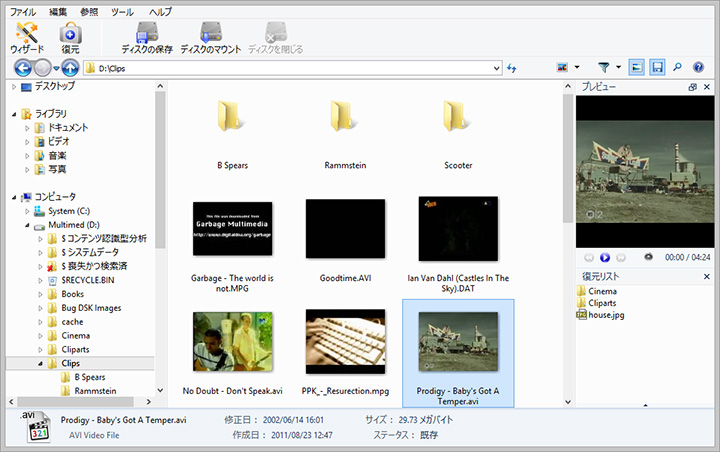Toggle the preview pane button
The image size is (720, 452).
coord(636,68)
